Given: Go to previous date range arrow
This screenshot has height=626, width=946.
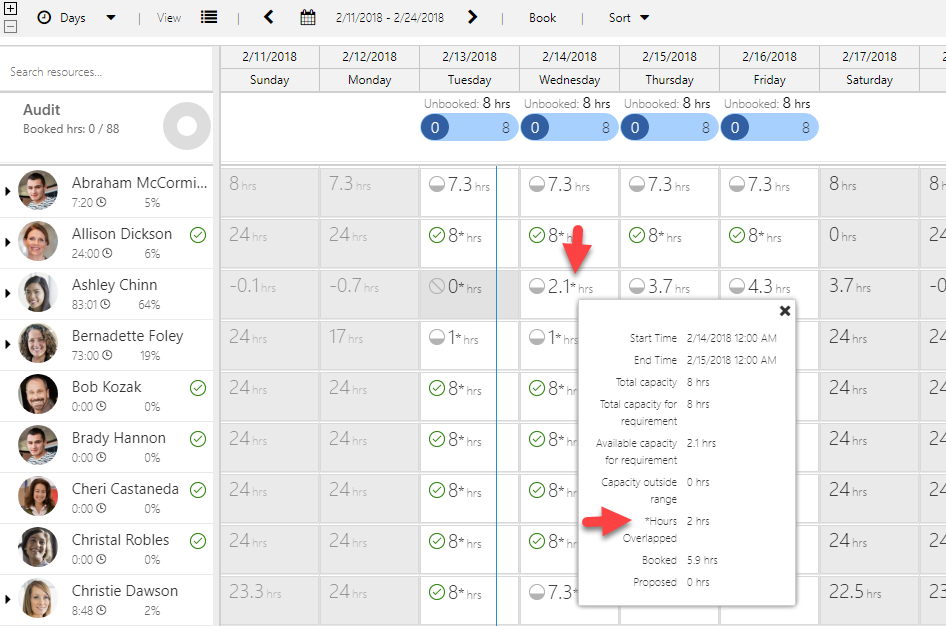Looking at the screenshot, I should coord(268,18).
